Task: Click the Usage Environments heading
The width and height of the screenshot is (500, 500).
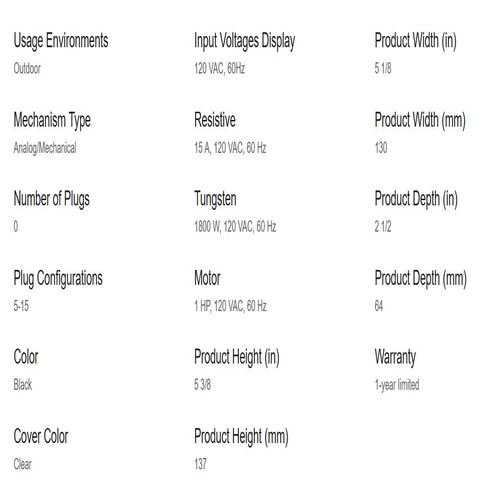Action: coord(61,41)
